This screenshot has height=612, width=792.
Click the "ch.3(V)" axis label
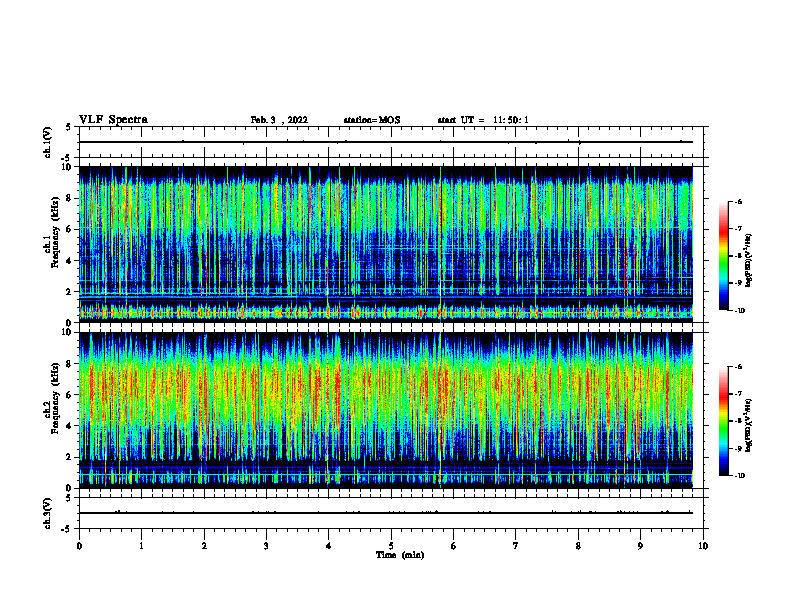click(x=48, y=513)
